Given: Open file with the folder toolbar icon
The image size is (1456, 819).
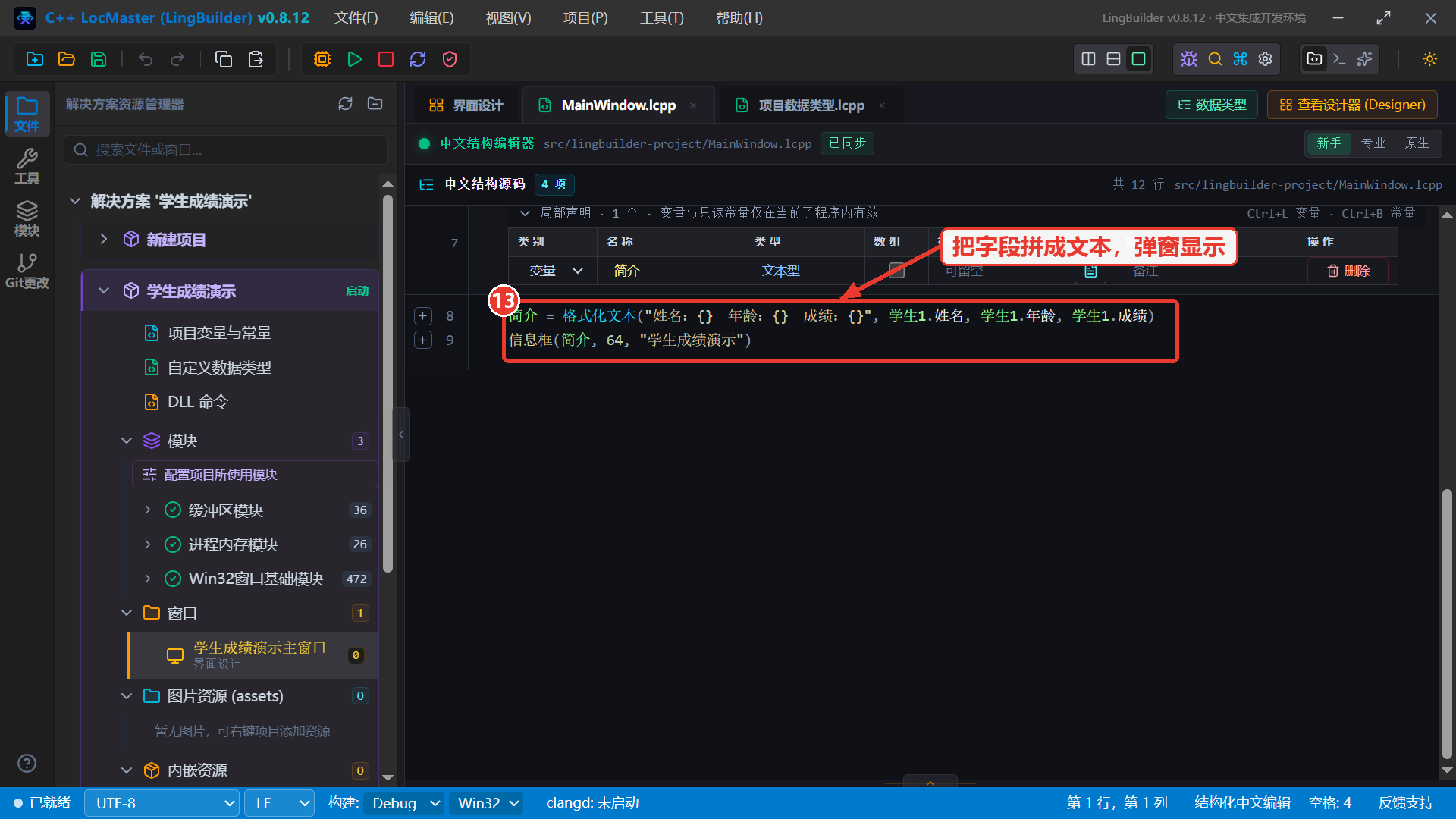Looking at the screenshot, I should [x=67, y=59].
